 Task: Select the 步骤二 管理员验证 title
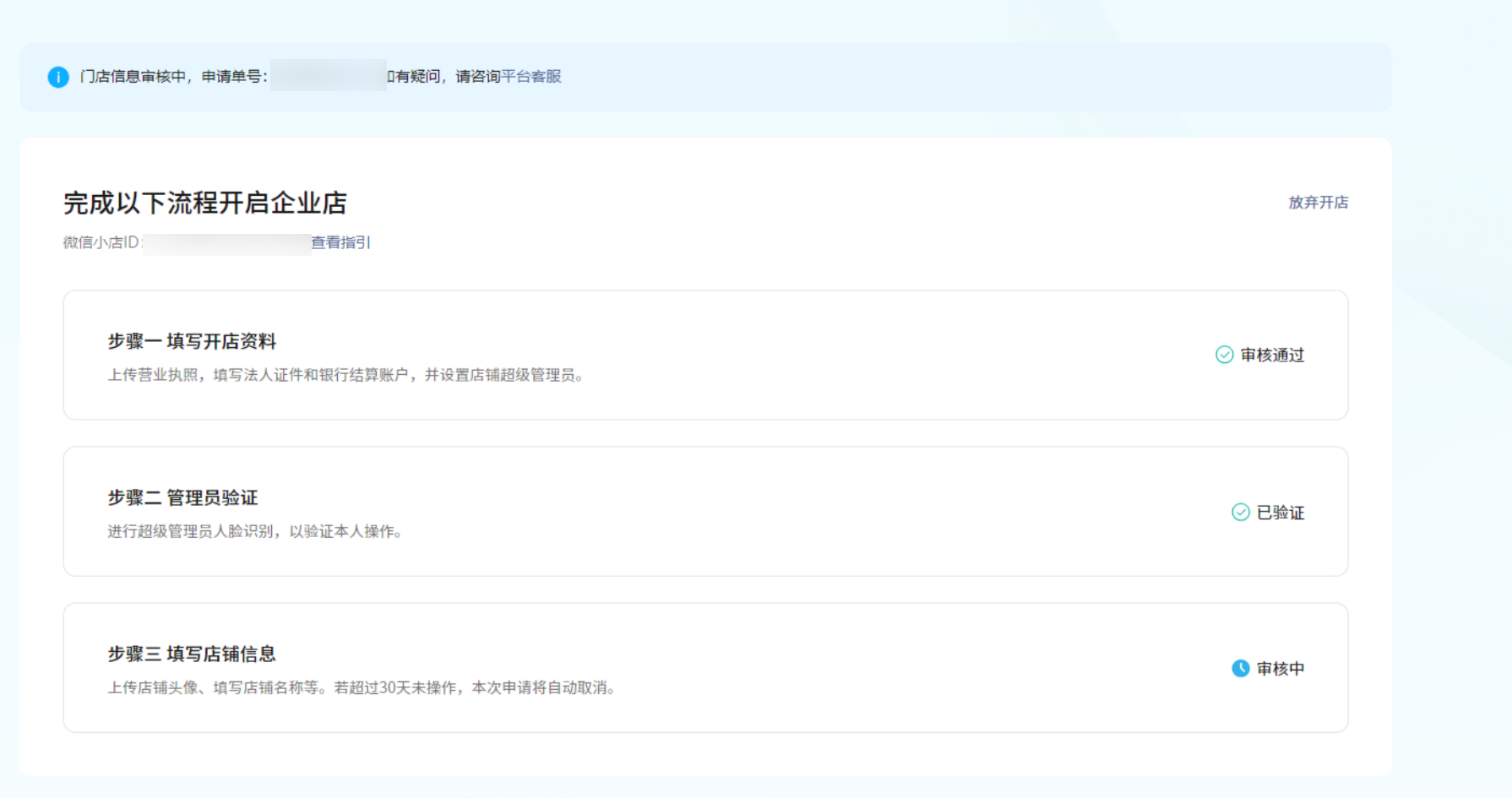pos(182,497)
